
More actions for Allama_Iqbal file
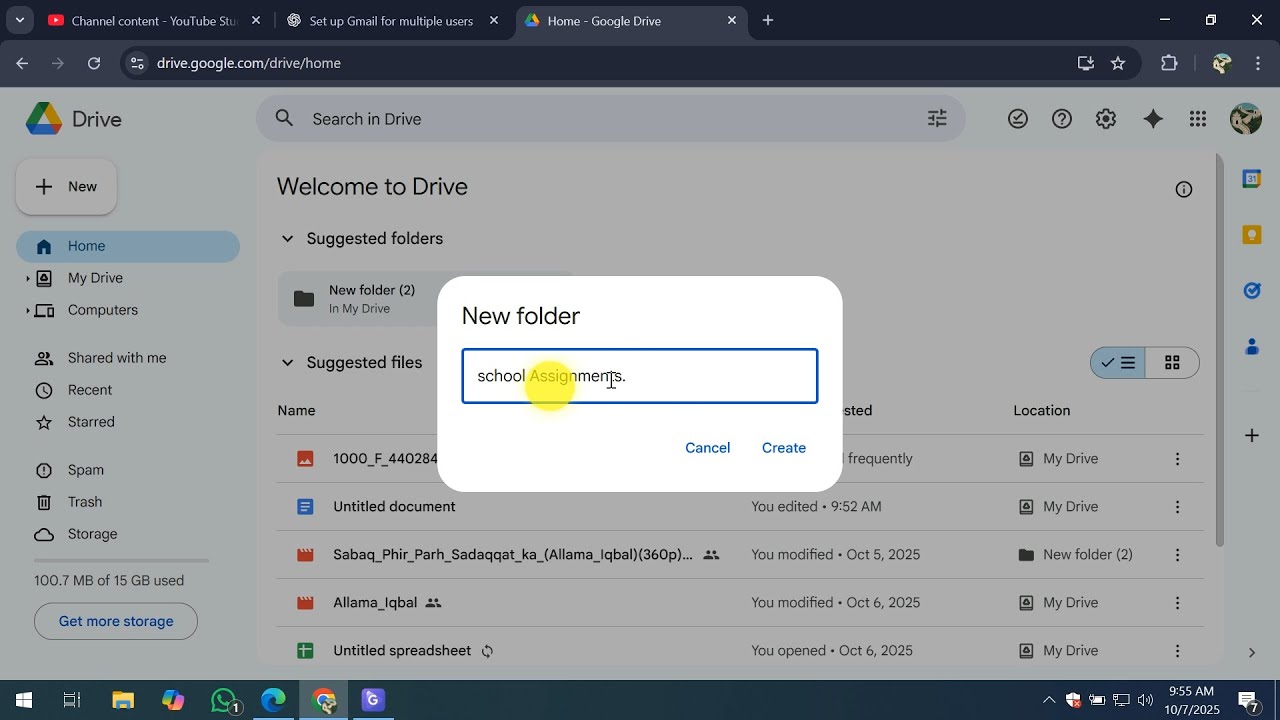click(1177, 603)
